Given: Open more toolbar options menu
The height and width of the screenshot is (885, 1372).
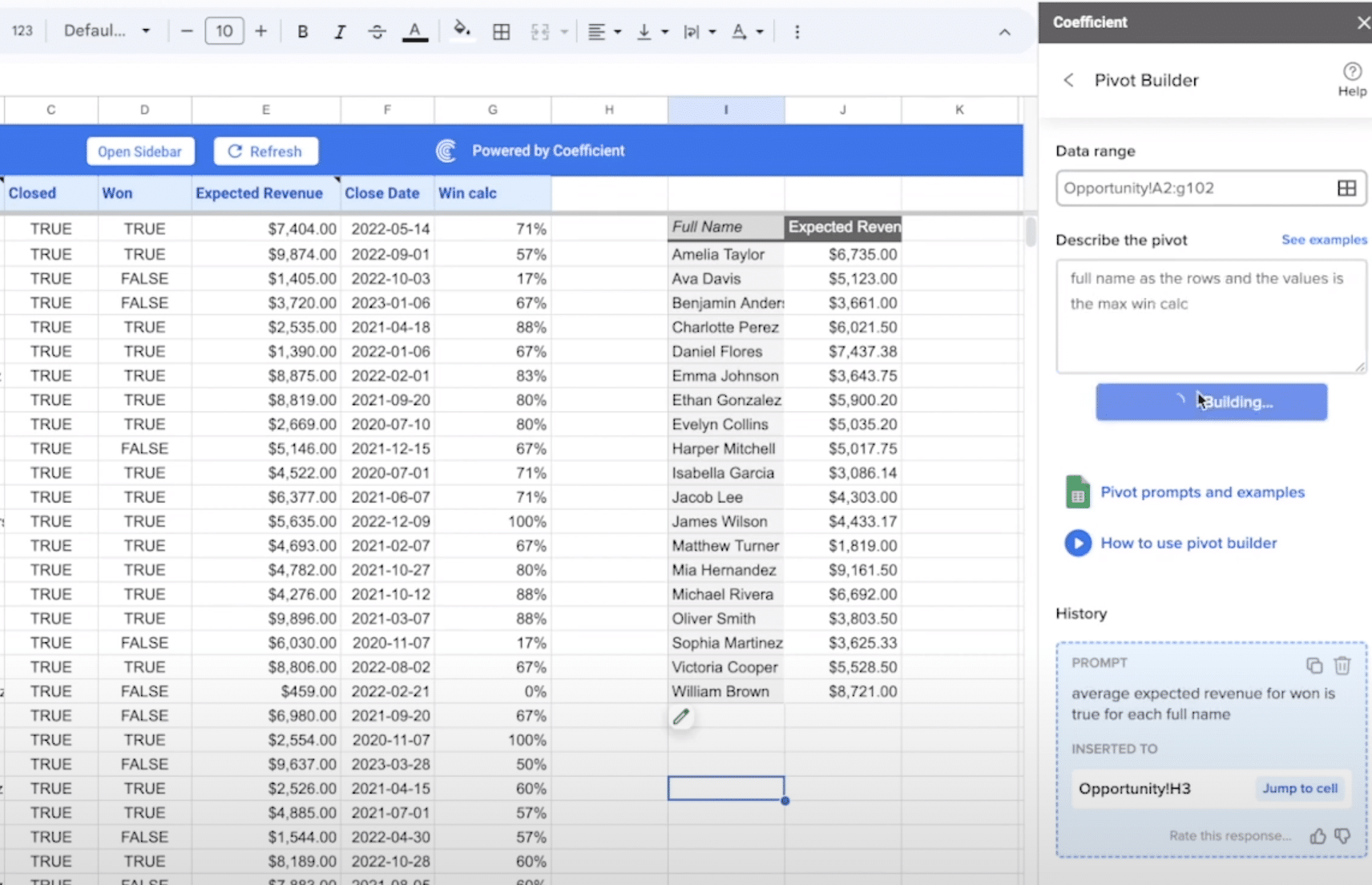Looking at the screenshot, I should click(797, 32).
